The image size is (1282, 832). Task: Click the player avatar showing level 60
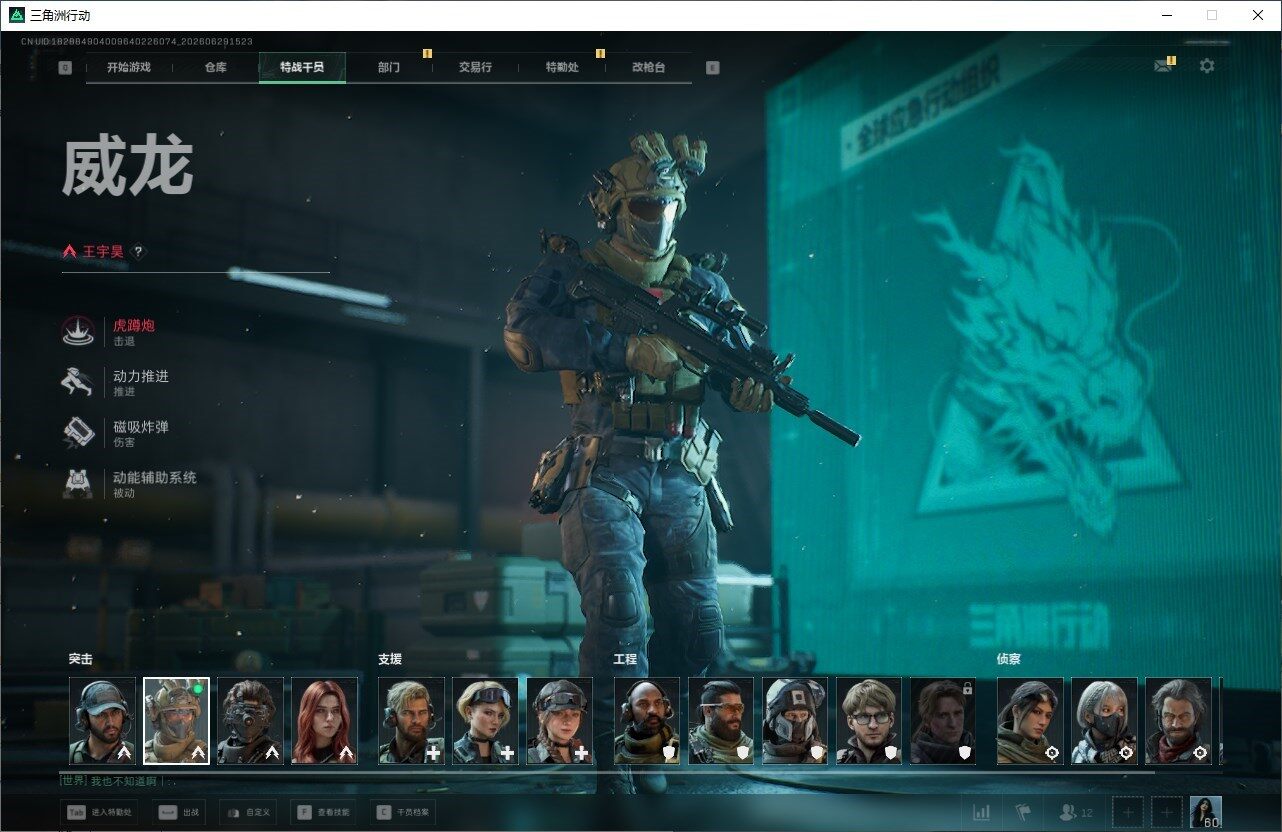point(1205,813)
